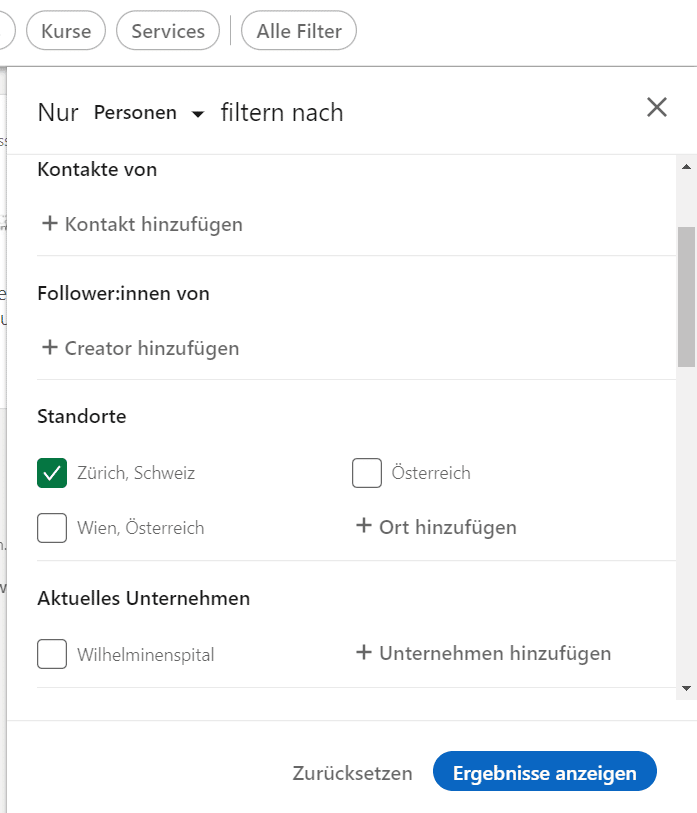Click the vertical scrollbar thumb
The image size is (697, 813).
point(686,296)
